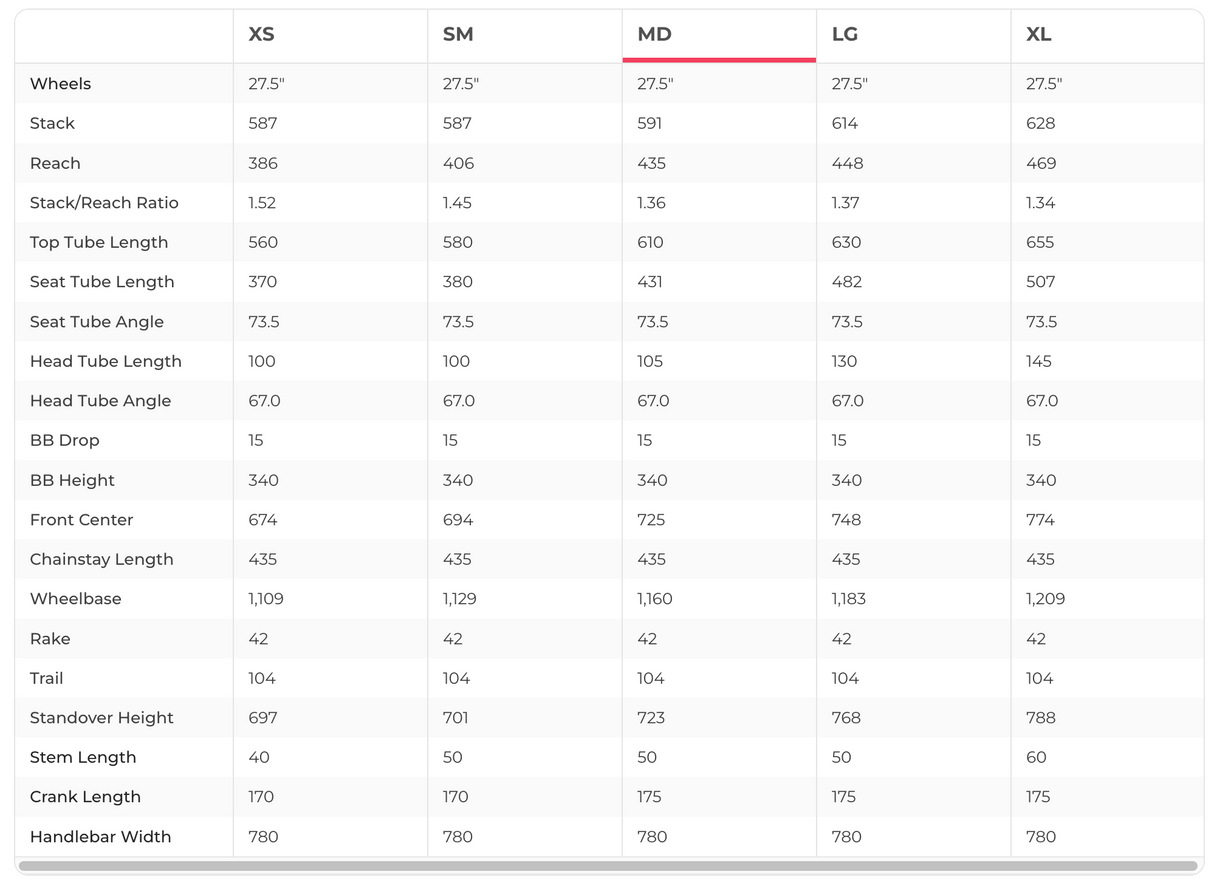The height and width of the screenshot is (883, 1214).
Task: Click the Handlebar Width row label
Action: (x=100, y=837)
